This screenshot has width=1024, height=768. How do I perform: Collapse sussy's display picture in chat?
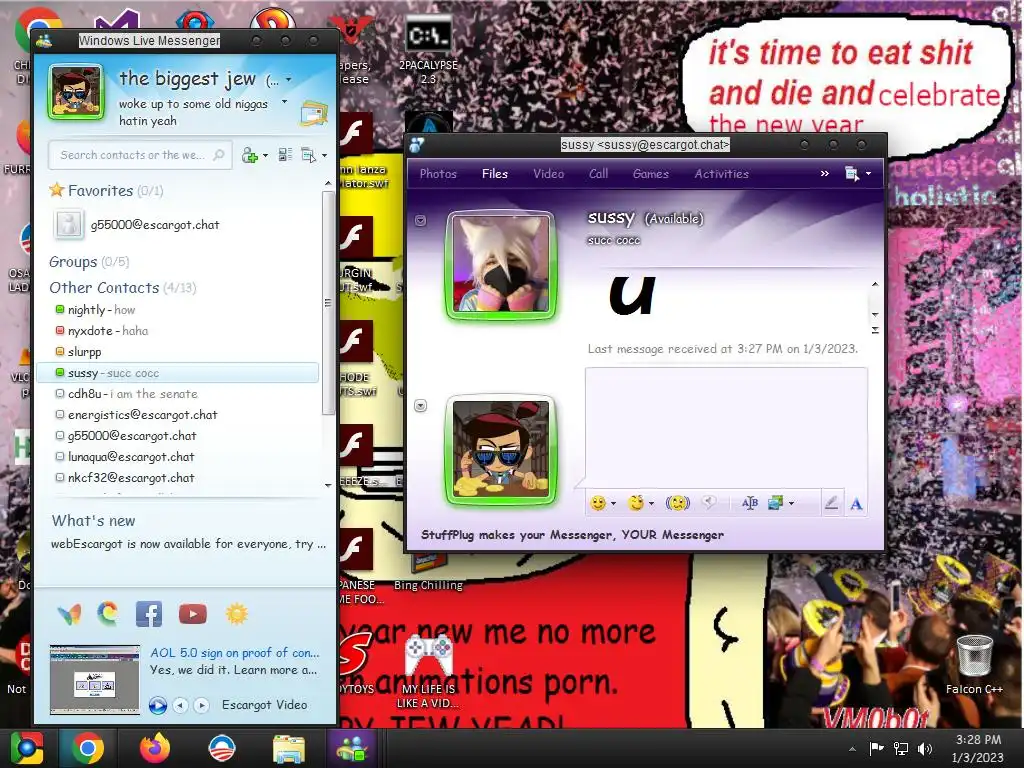421,221
